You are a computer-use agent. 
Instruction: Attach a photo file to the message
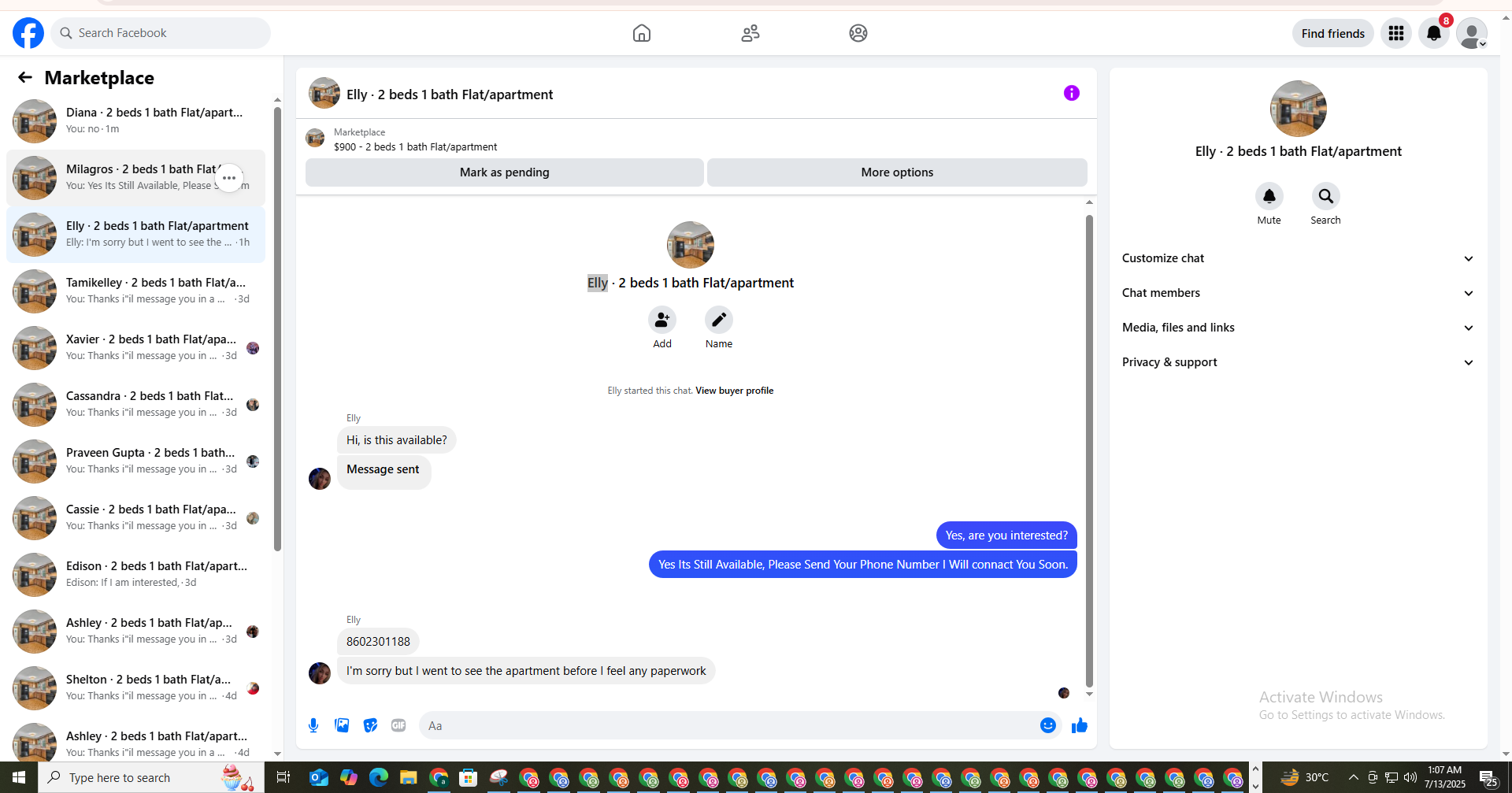click(x=342, y=725)
